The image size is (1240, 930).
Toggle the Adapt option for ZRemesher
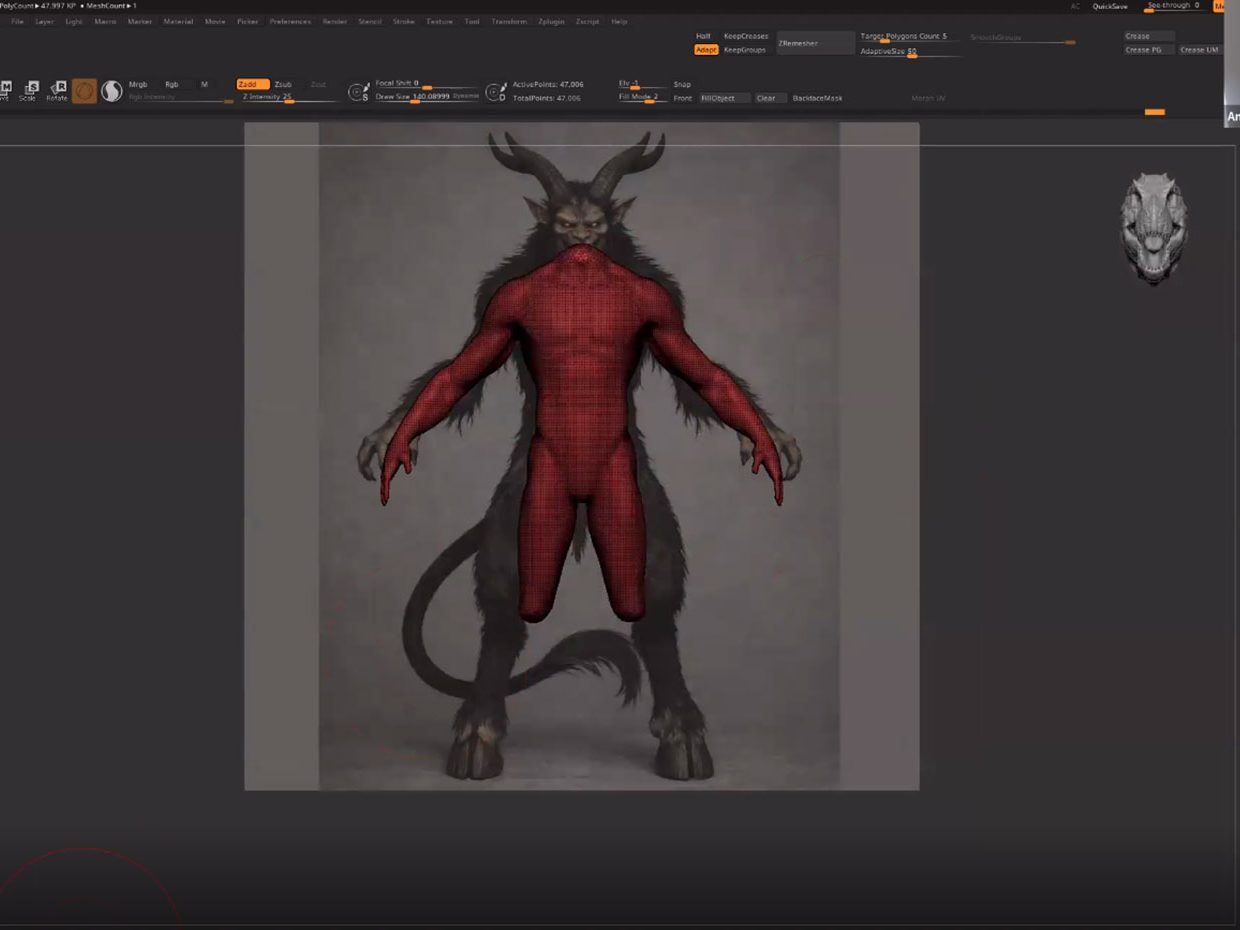tap(706, 50)
